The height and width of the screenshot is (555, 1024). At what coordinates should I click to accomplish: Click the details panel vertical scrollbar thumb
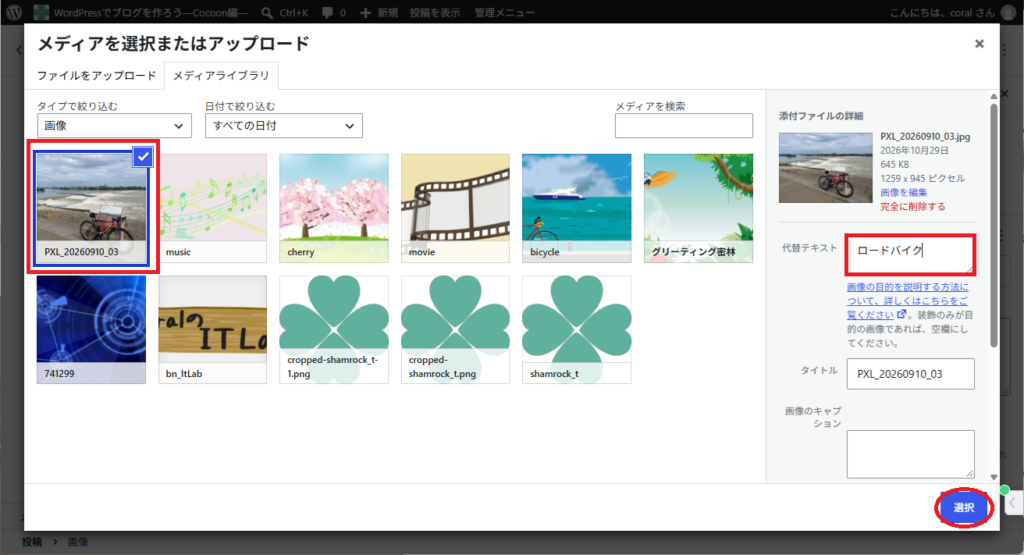[x=993, y=225]
